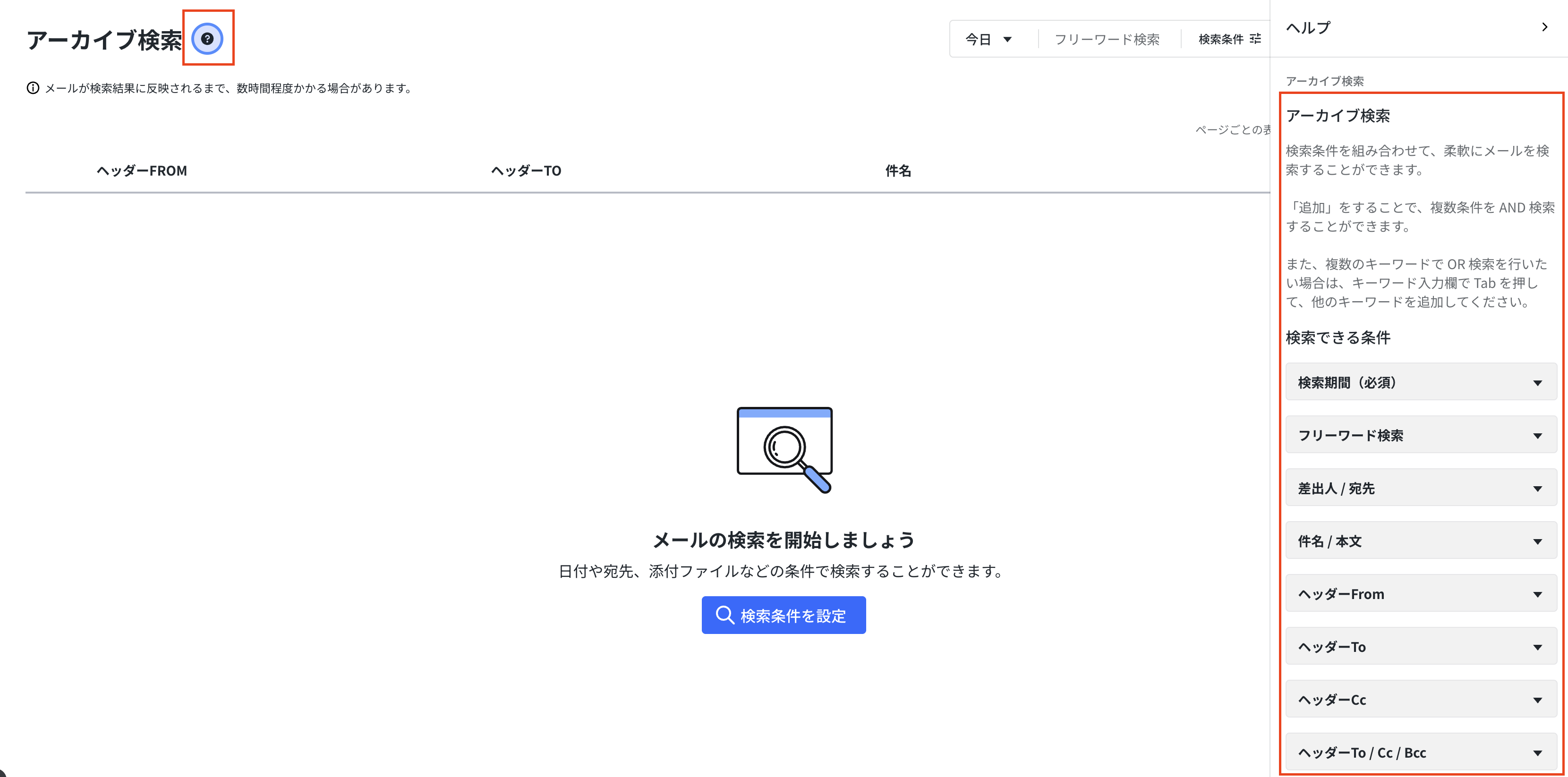
Task: Expand the ヘッダーCc accordion
Action: click(x=1421, y=700)
